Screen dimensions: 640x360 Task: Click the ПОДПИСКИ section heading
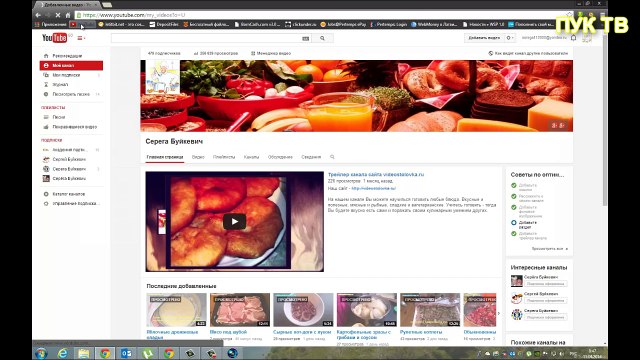(x=52, y=140)
